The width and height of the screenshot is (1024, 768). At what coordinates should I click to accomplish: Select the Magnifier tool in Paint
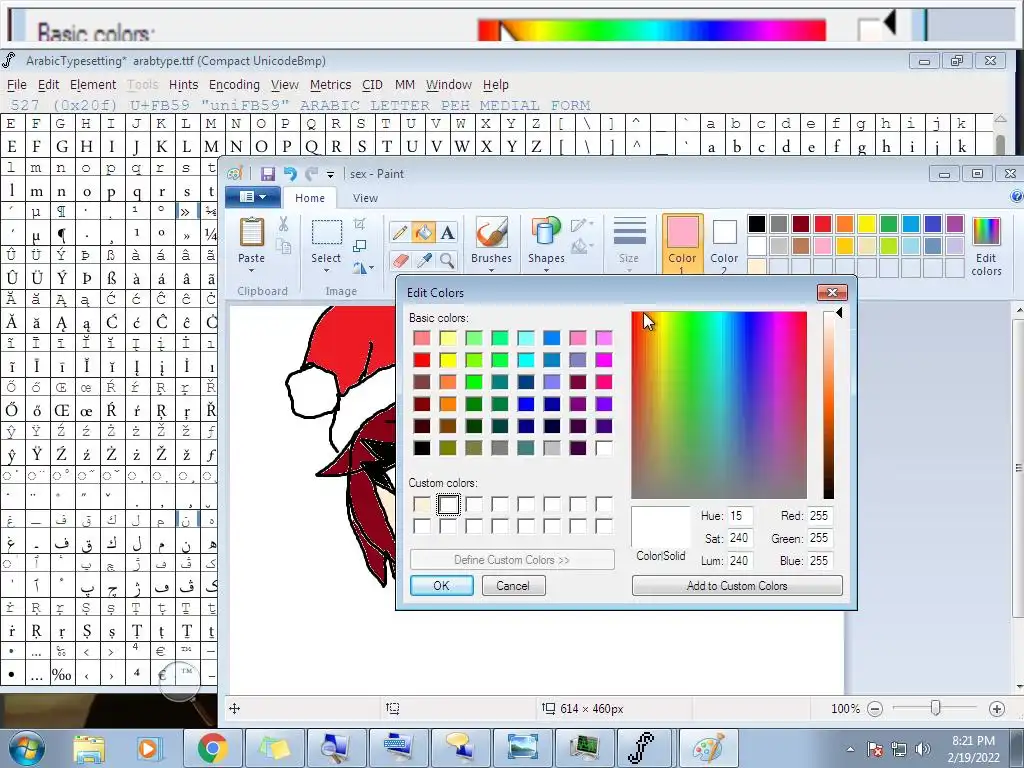click(447, 261)
